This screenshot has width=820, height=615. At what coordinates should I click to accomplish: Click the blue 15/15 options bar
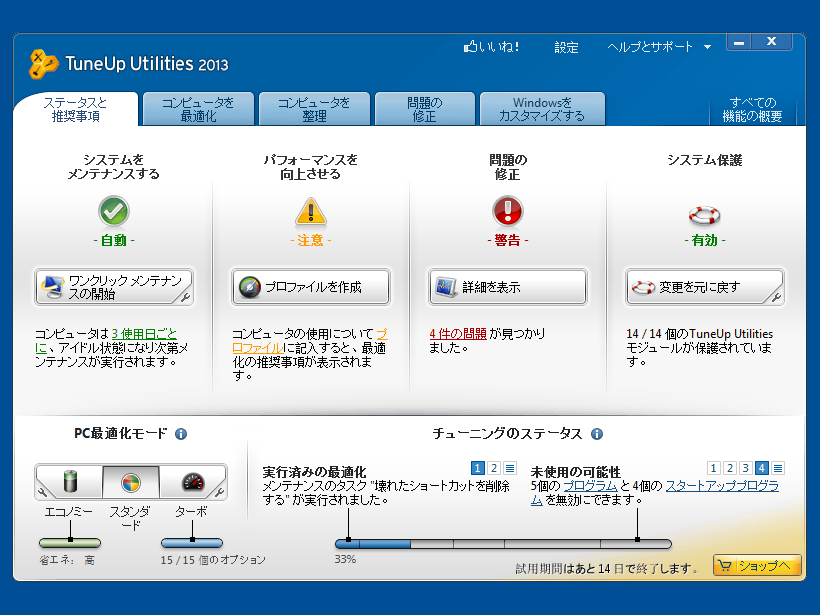pos(192,543)
